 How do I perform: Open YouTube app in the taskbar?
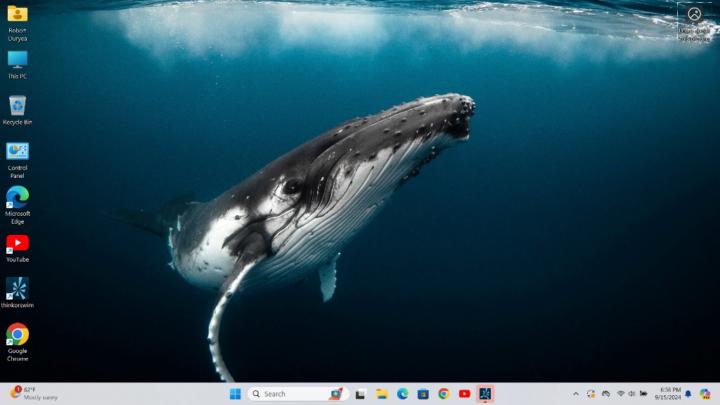coord(464,394)
